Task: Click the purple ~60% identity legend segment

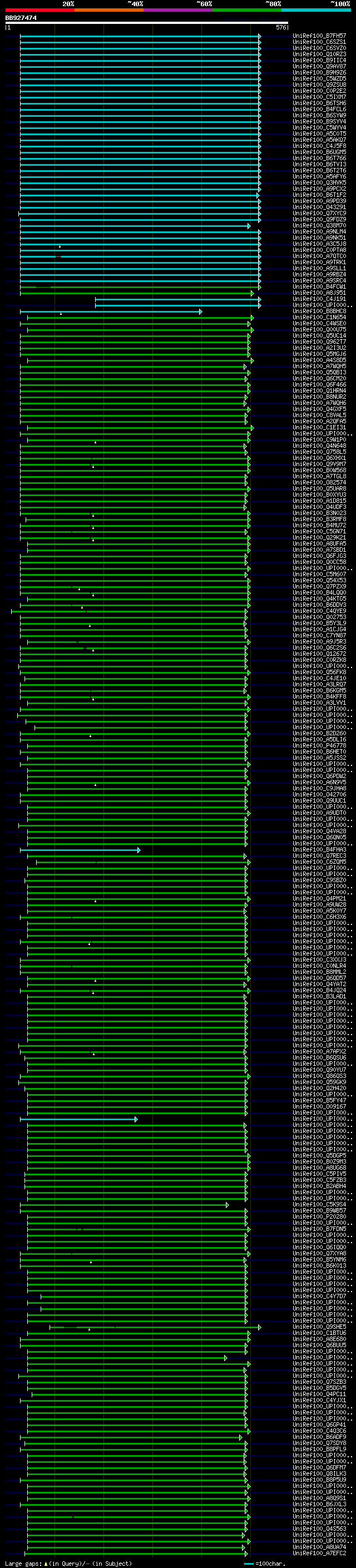Action: point(179,10)
